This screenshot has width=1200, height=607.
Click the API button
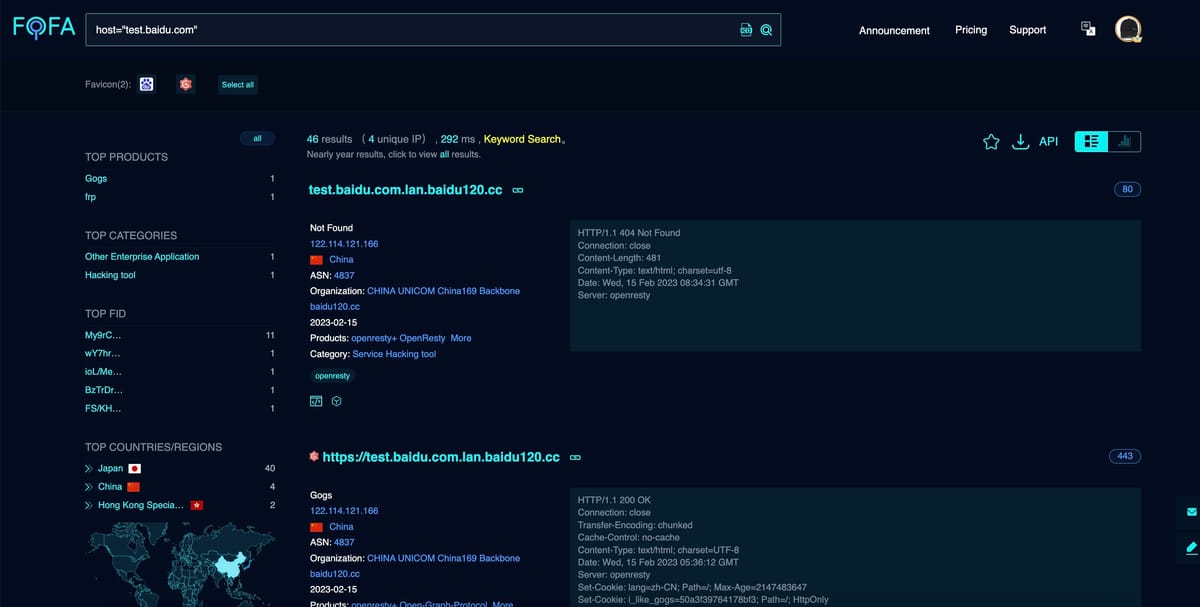pyautogui.click(x=1048, y=141)
